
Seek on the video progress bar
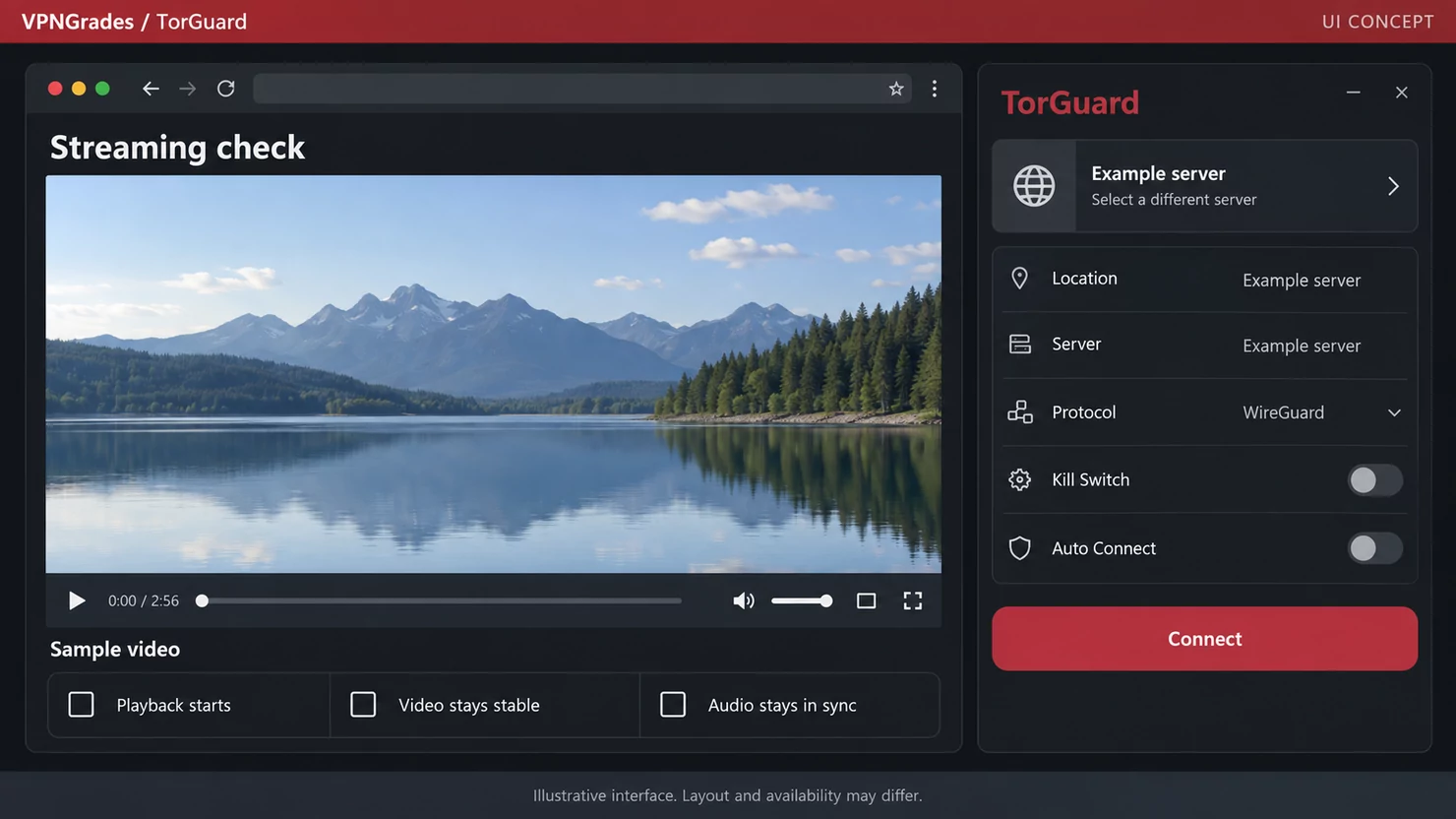click(439, 600)
